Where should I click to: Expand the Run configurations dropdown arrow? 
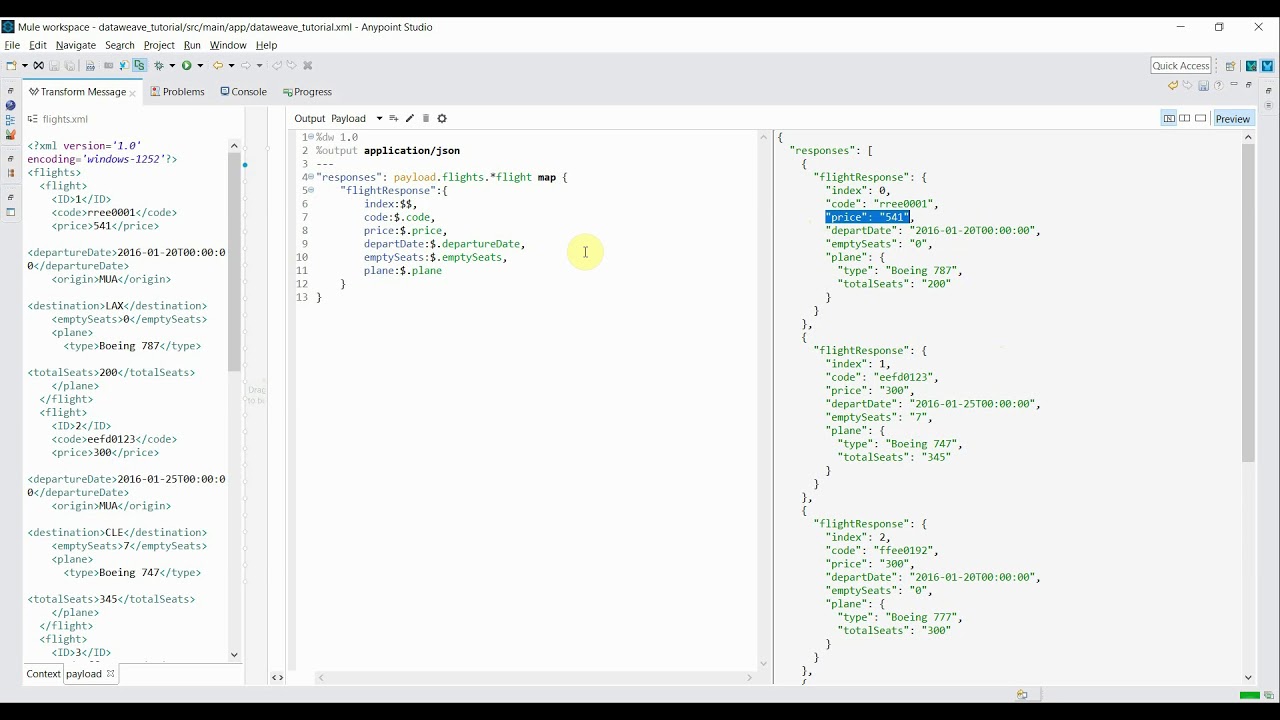[x=200, y=66]
